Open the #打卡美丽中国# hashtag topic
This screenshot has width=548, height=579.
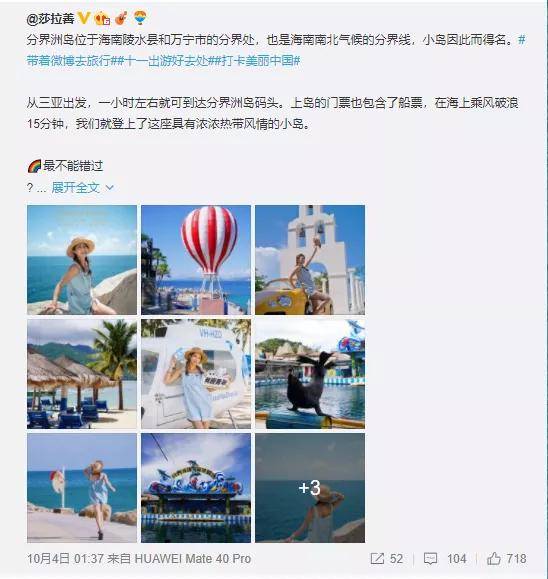pyautogui.click(x=257, y=61)
